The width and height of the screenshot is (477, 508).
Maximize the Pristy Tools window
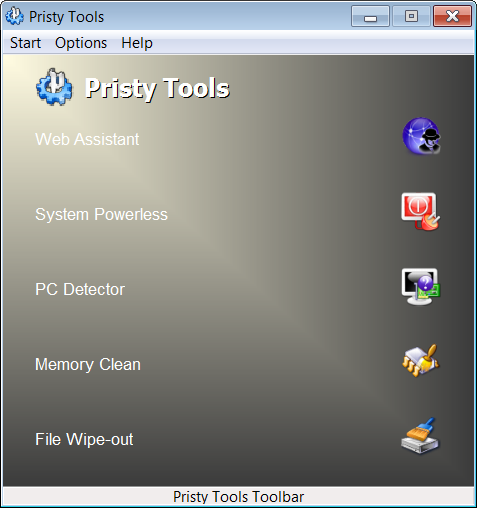411,16
